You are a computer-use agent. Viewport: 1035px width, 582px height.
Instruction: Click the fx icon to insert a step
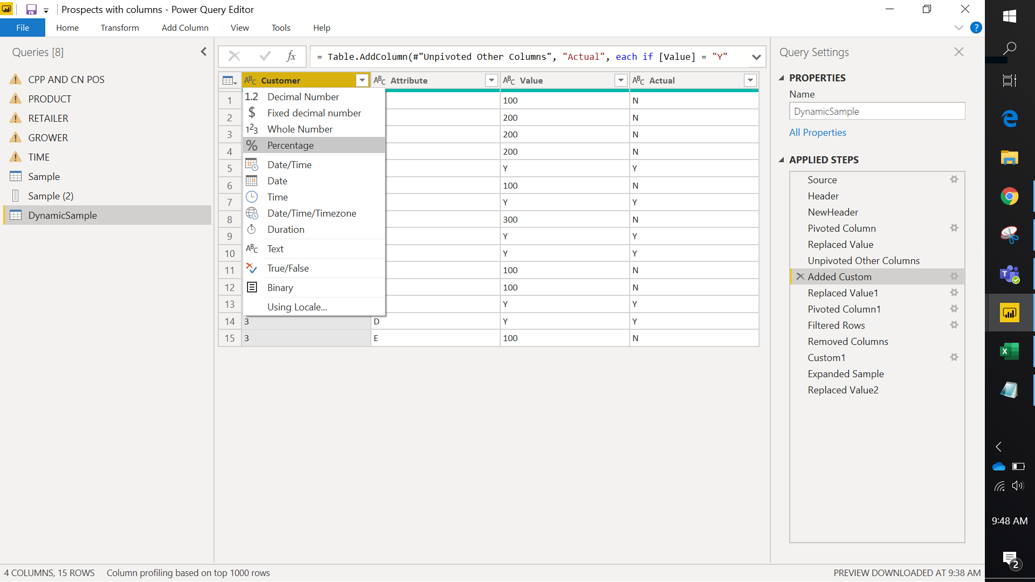pyautogui.click(x=292, y=55)
